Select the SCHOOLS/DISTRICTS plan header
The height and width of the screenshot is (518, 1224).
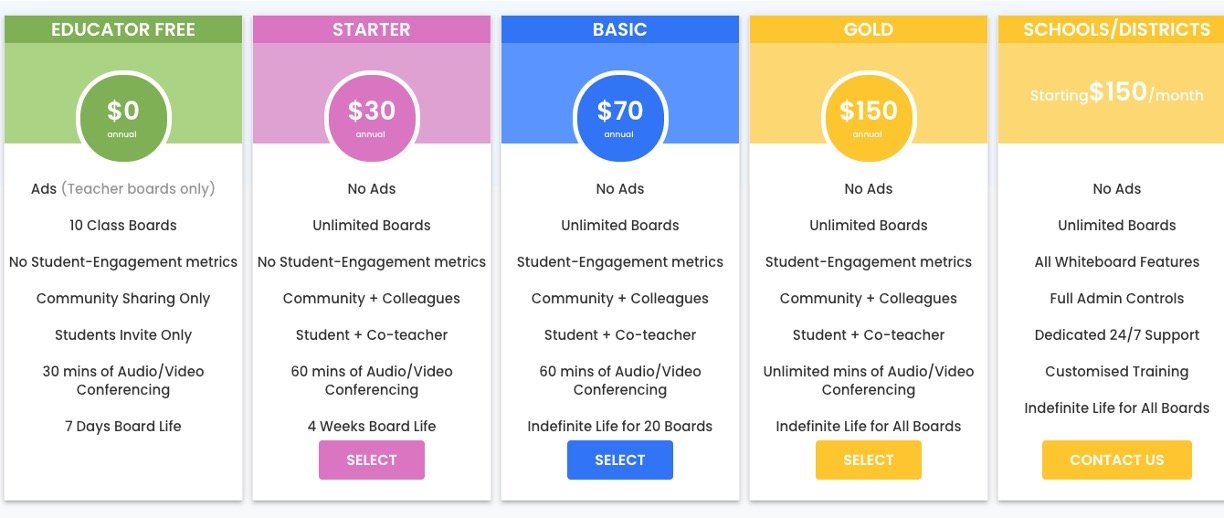click(1116, 30)
